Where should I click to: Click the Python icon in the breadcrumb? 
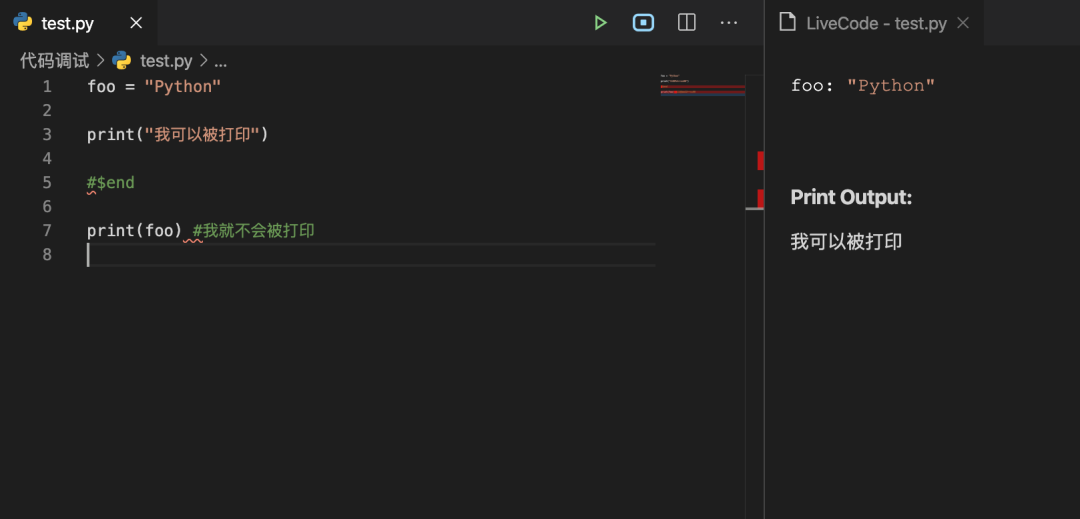point(122,60)
